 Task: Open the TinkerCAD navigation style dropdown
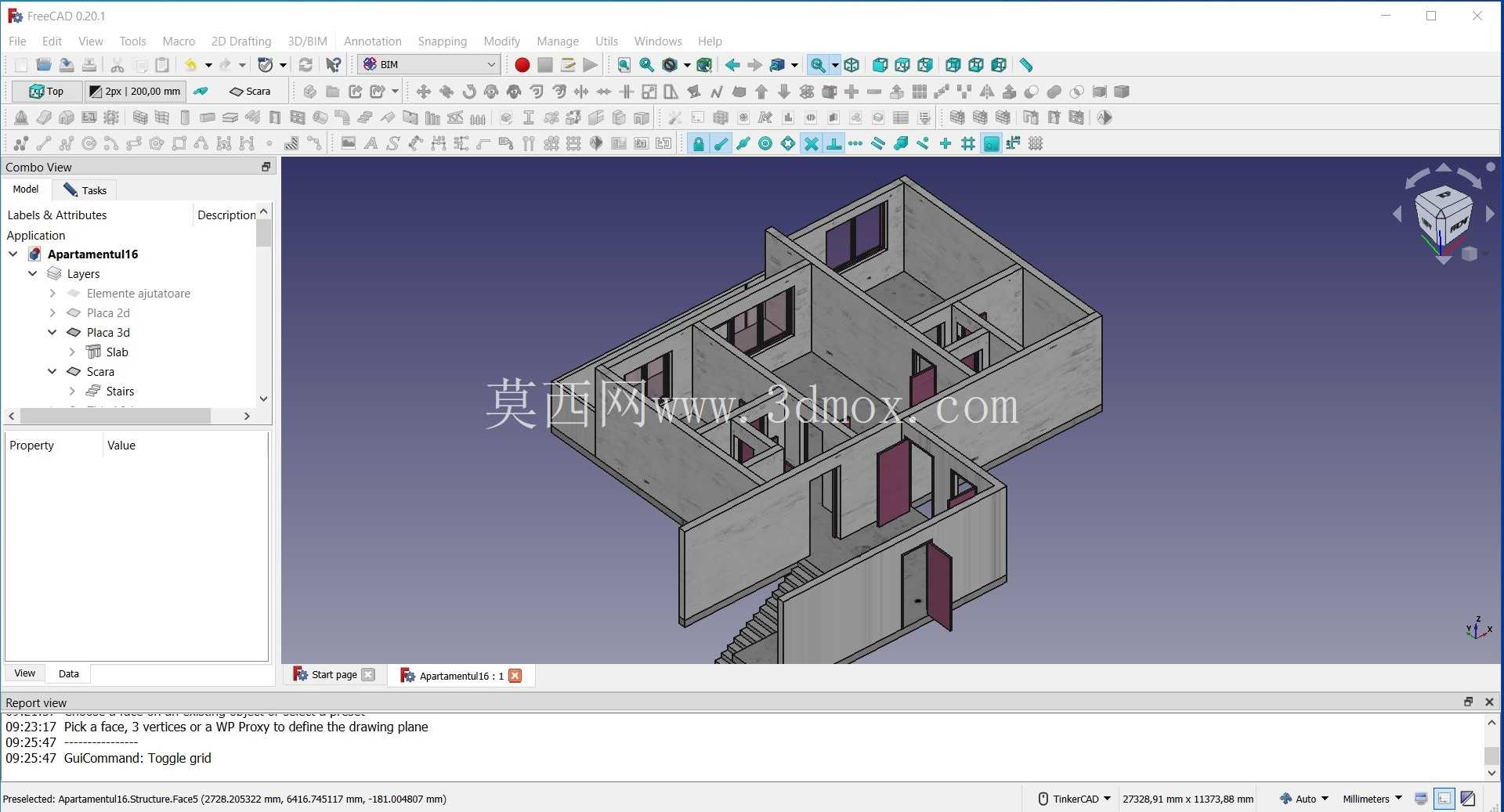(x=1074, y=799)
